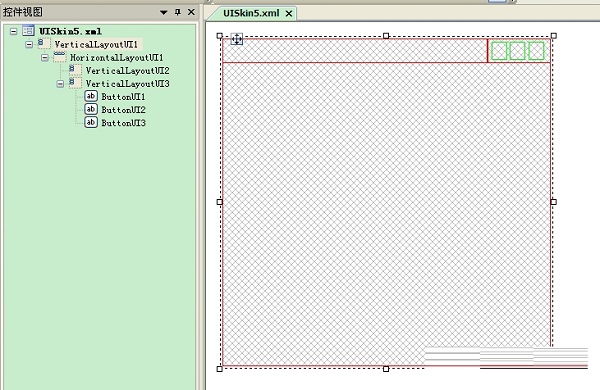Click the ButtonUI1 'ab' button icon
The image size is (600, 390).
pos(91,96)
